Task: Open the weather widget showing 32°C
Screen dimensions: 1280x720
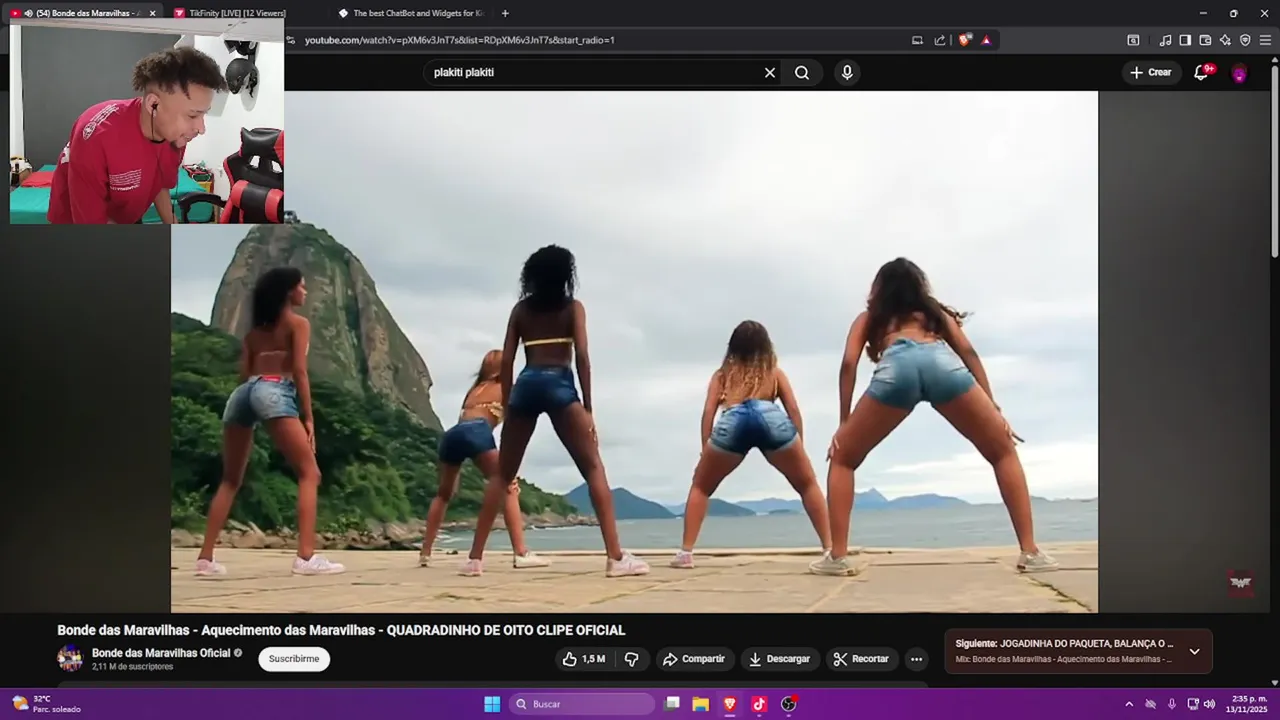Action: (x=45, y=704)
